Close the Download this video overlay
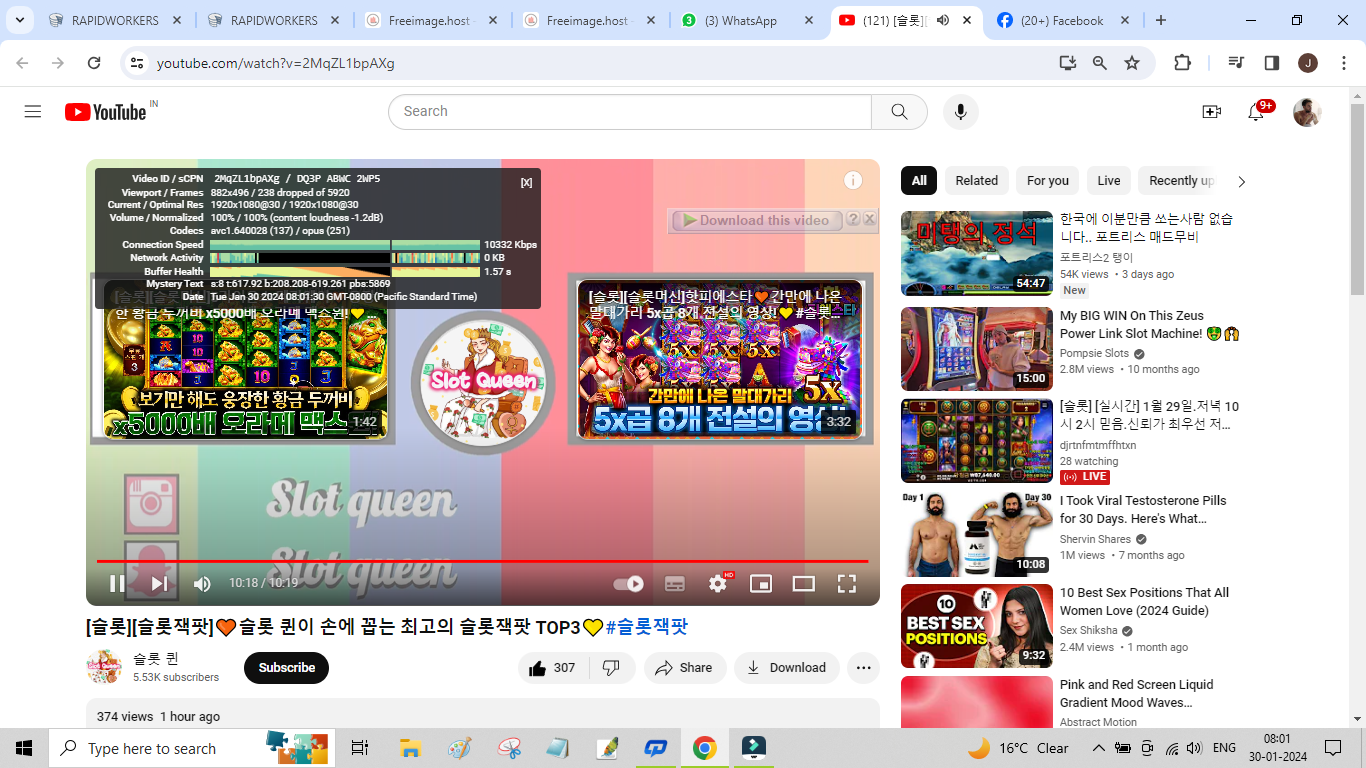 [x=869, y=219]
